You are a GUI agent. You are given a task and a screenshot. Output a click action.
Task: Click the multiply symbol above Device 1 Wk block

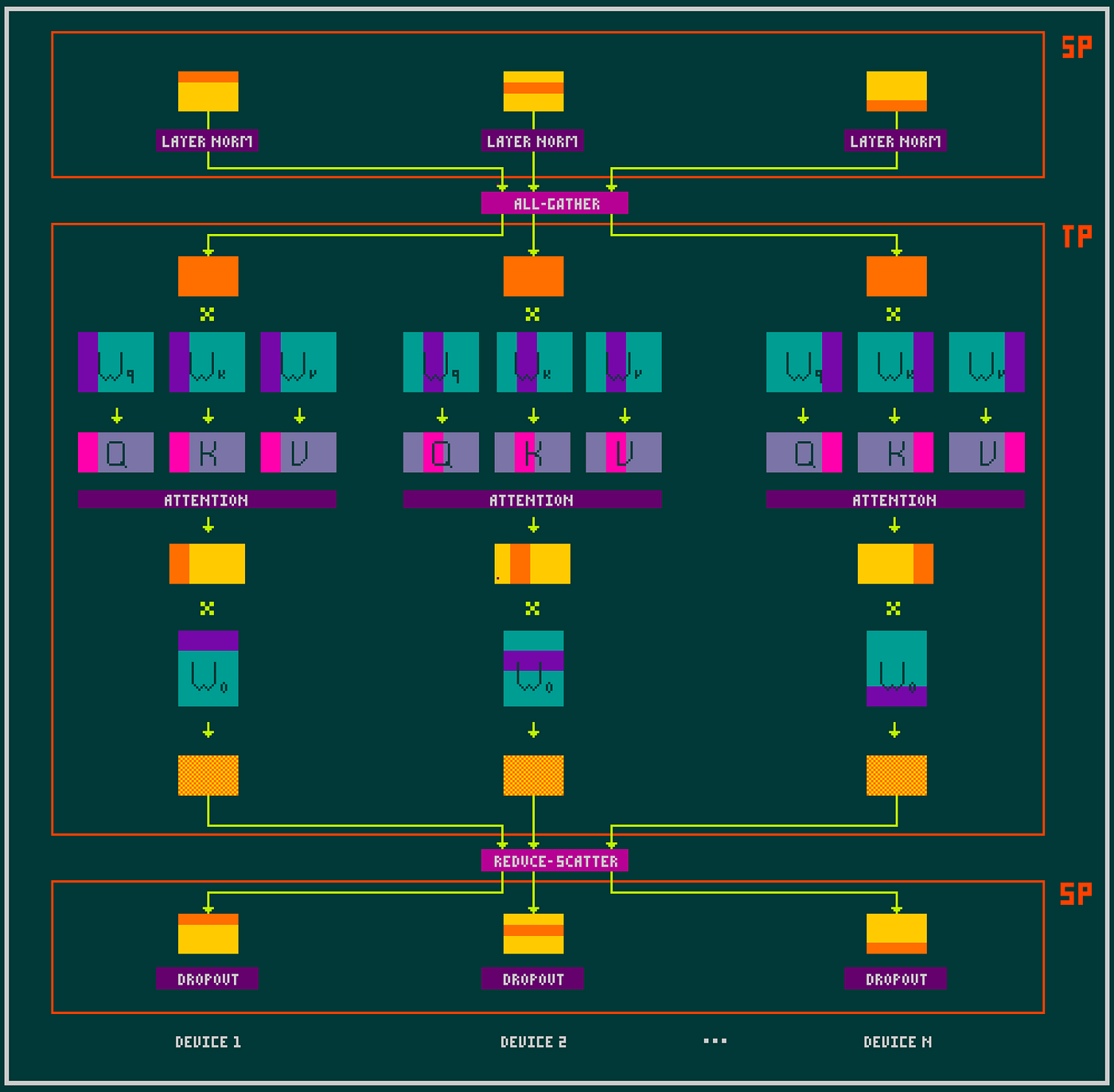pos(207,314)
